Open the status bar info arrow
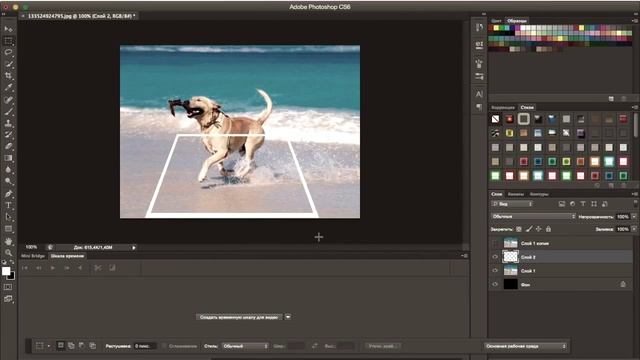640x360 pixels. point(134,247)
